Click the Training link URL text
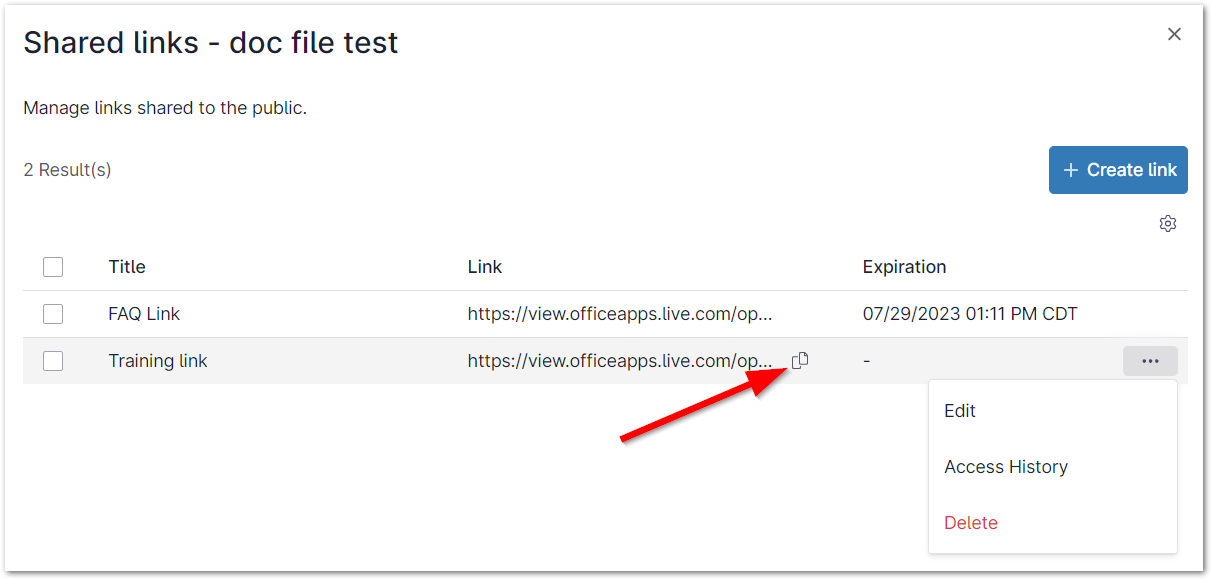Viewport: 1212px width, 580px height. click(x=620, y=361)
